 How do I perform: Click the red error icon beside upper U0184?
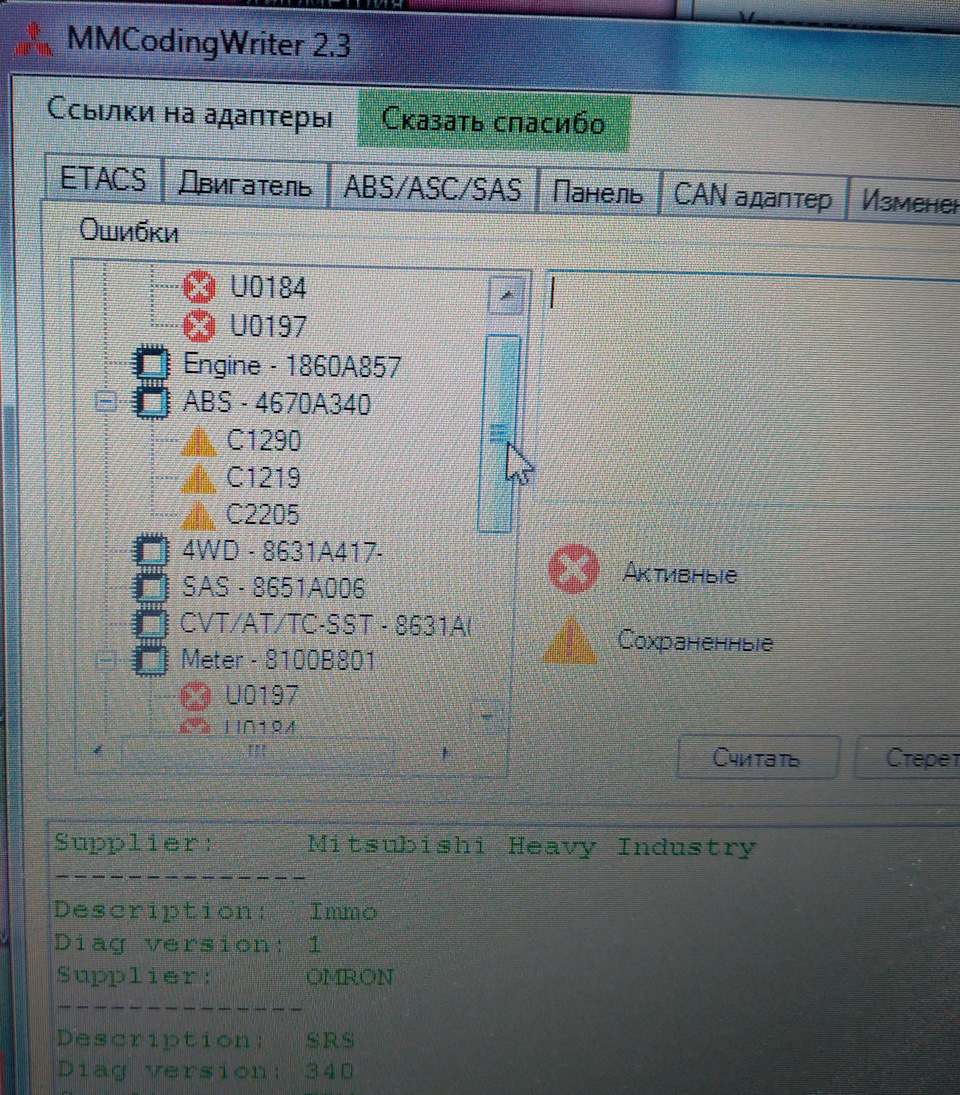[199, 287]
